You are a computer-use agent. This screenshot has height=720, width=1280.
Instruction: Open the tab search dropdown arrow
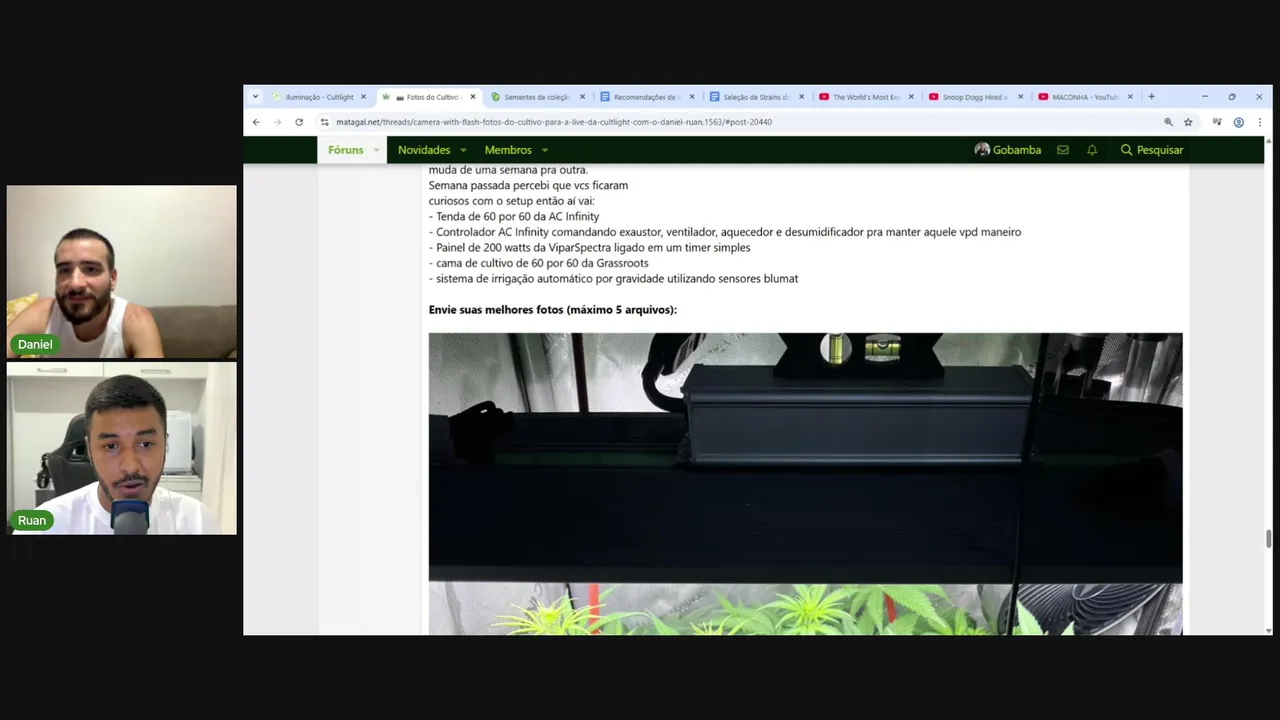(x=255, y=97)
